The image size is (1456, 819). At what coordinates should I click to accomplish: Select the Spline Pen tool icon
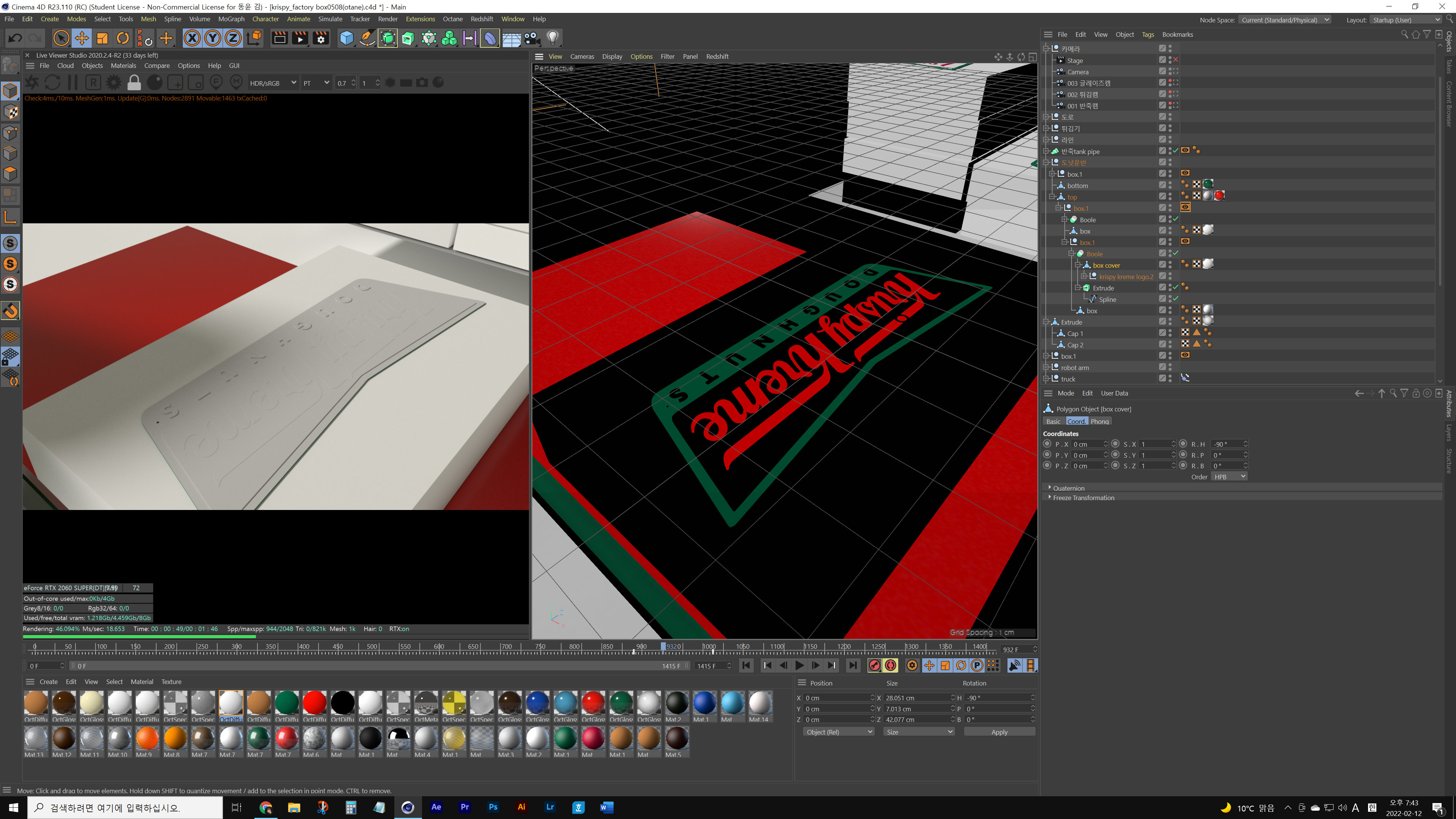(367, 38)
